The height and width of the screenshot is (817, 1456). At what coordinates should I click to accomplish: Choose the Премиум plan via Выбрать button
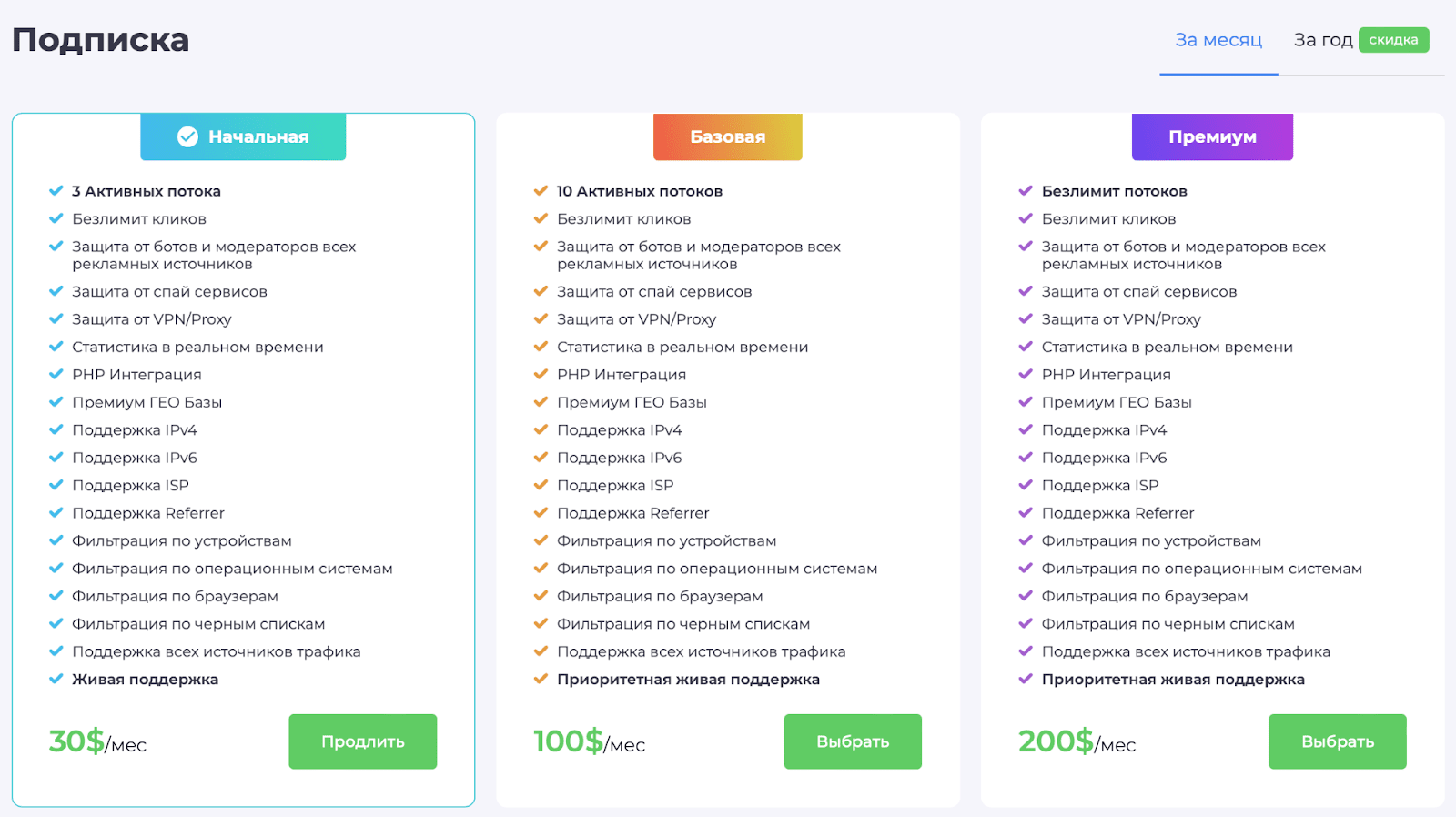[1338, 741]
